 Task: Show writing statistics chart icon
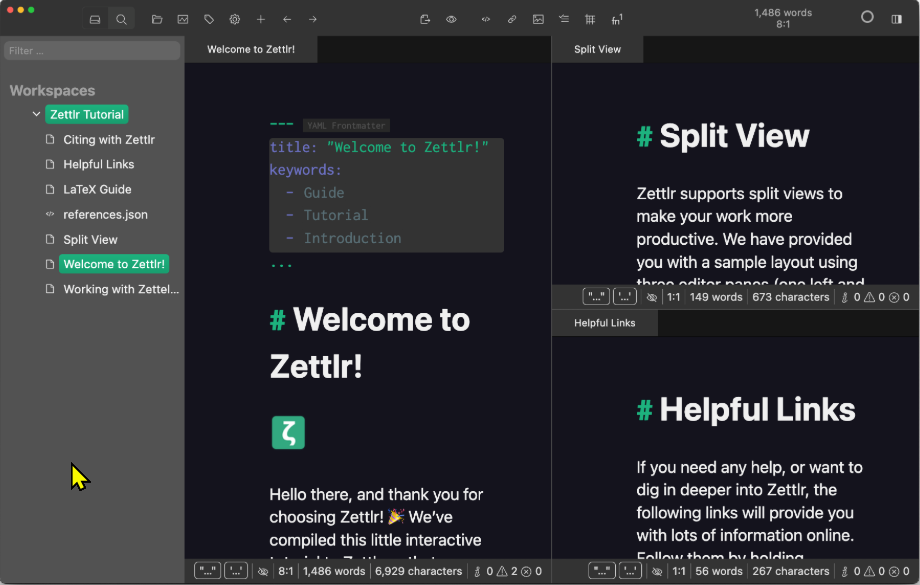183,19
